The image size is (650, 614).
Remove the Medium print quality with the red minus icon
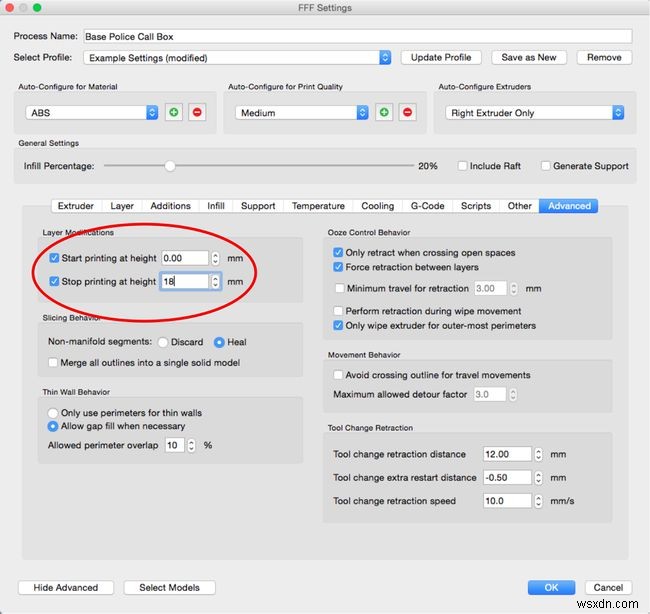[x=407, y=112]
